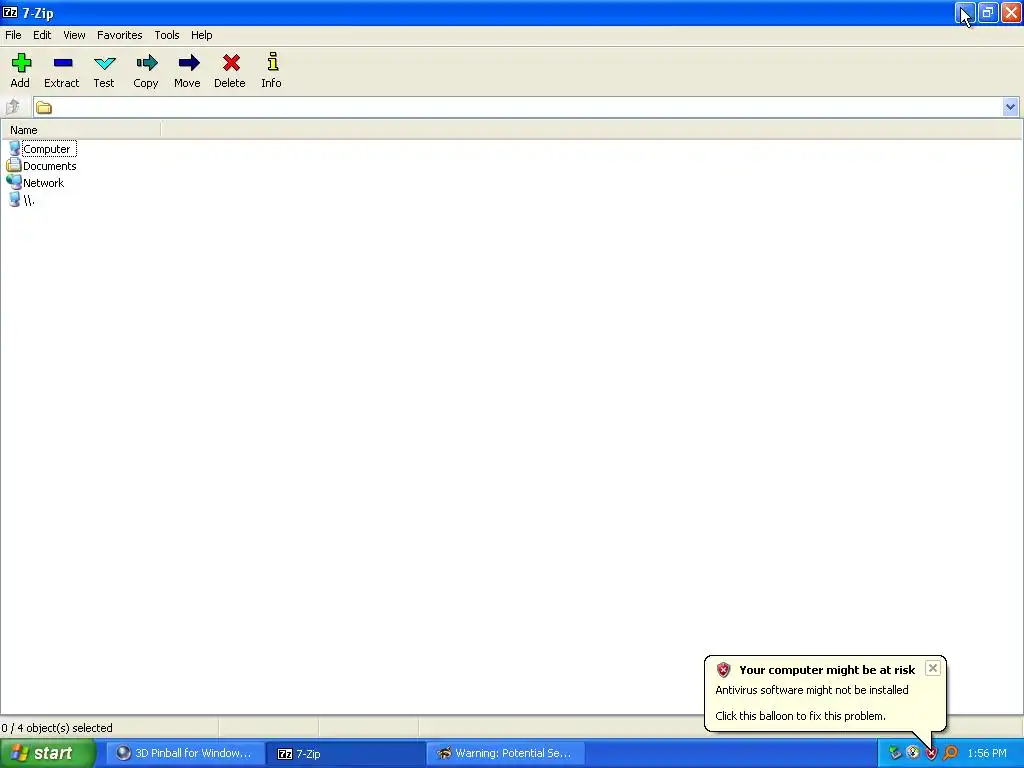Open the View menu
1024x768 pixels.
pyautogui.click(x=74, y=35)
